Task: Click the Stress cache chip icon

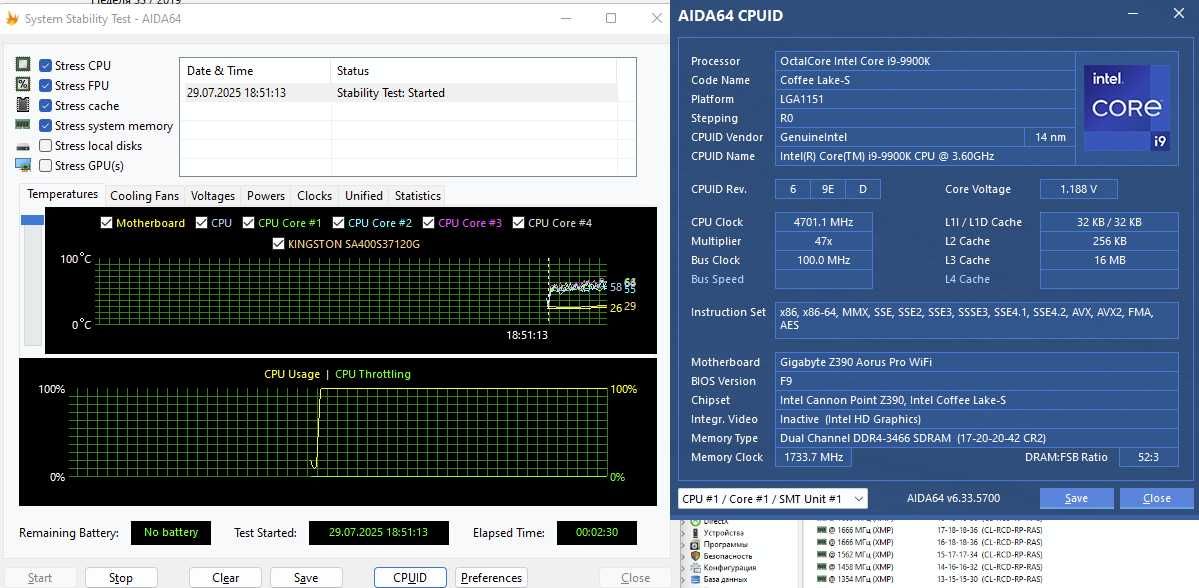Action: [23, 105]
